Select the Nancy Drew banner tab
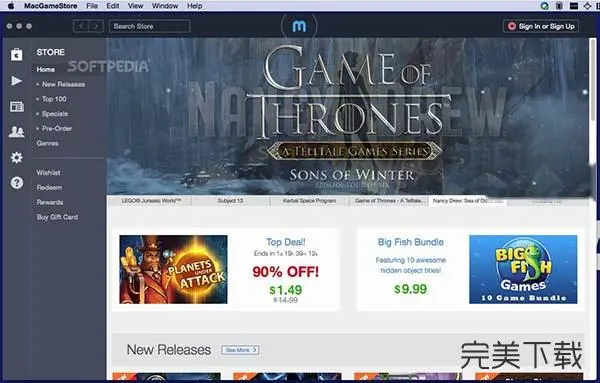This screenshot has width=600, height=383. [468, 201]
